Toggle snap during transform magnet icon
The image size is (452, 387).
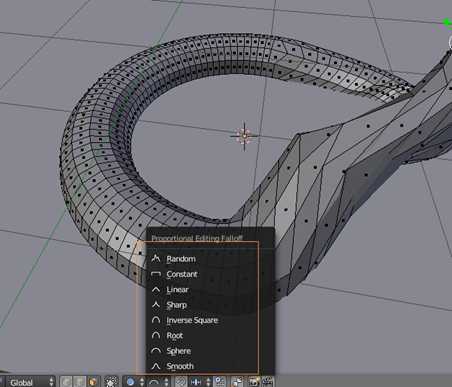181,382
